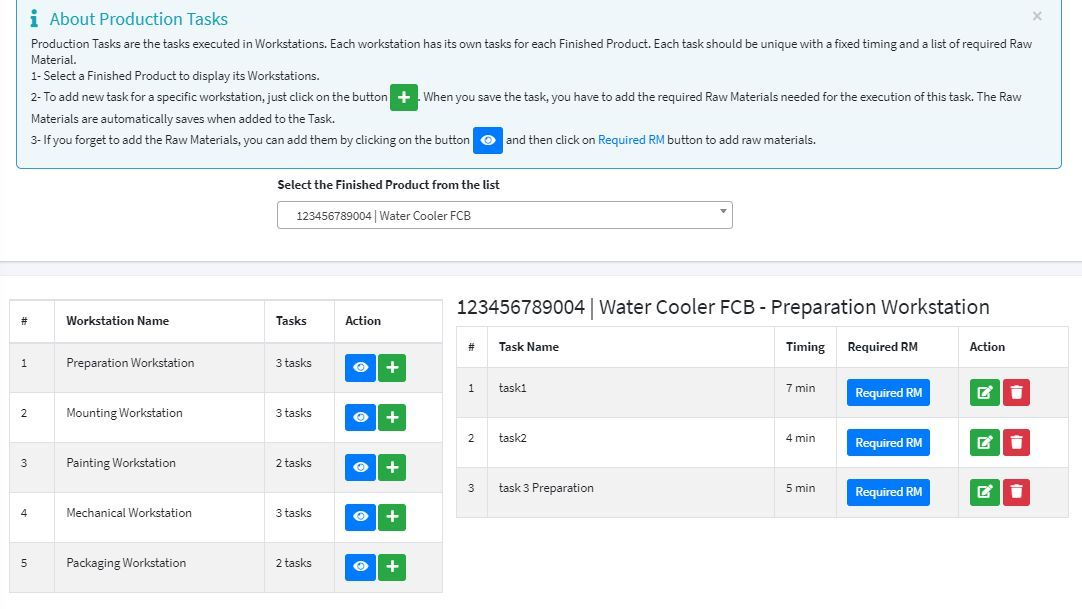Delete task 3 Preparation
Viewport: 1082px width, 609px height.
coord(1016,492)
